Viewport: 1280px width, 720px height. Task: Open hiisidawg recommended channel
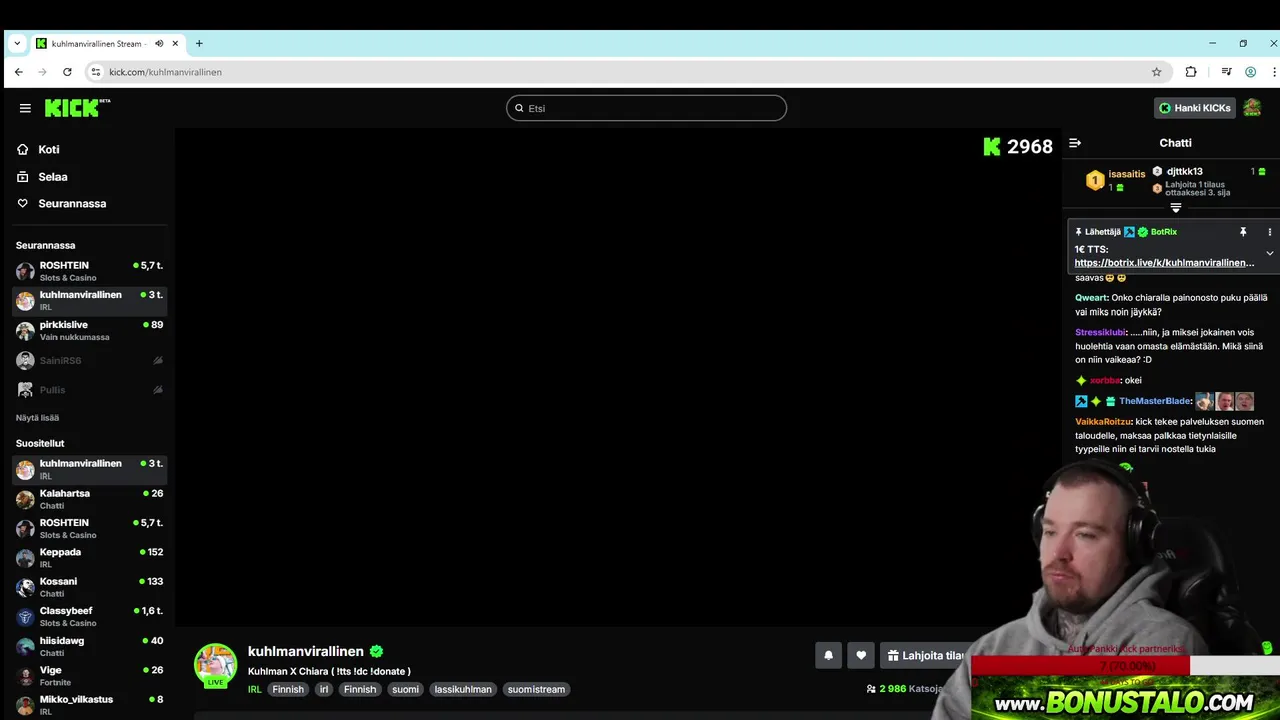coord(89,646)
